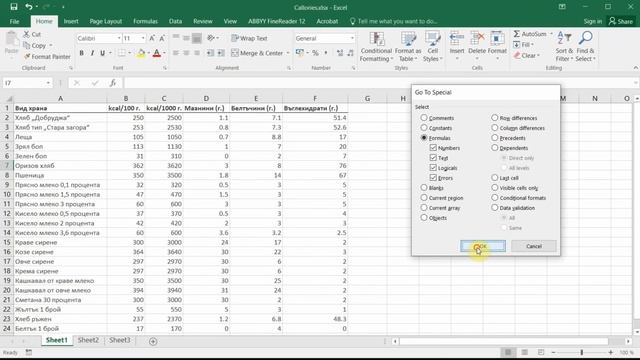Select the Last cell option
Image resolution: width=640 pixels, height=360 pixels.
coord(495,178)
